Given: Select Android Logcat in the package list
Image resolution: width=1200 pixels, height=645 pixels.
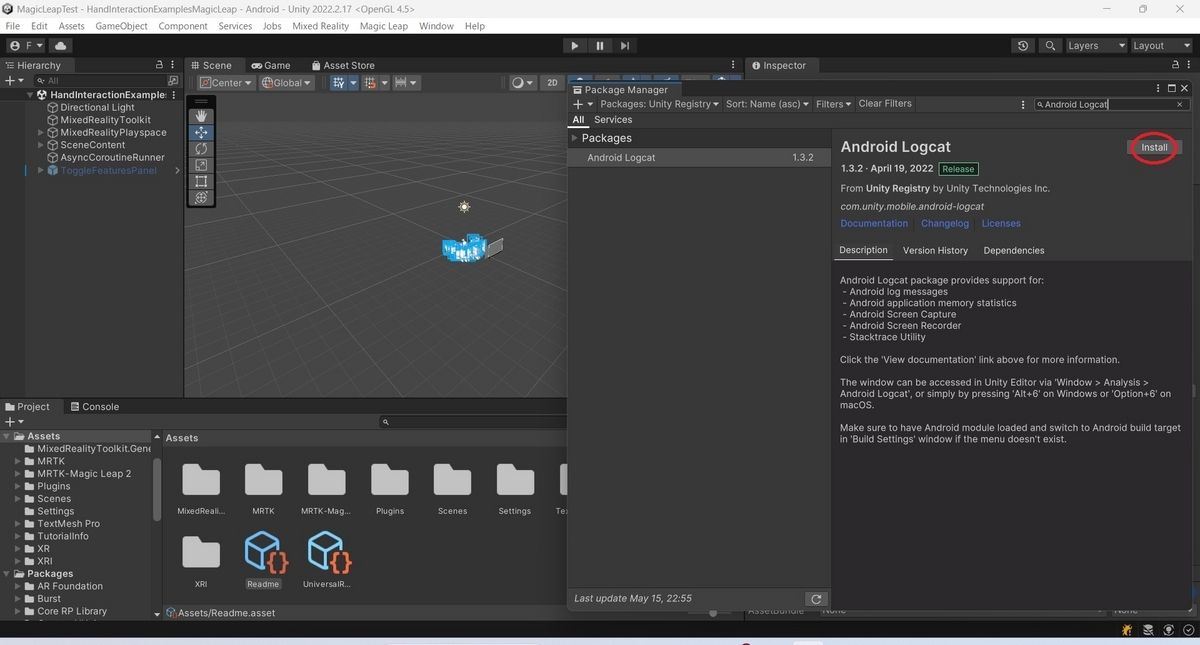Looking at the screenshot, I should click(x=699, y=158).
